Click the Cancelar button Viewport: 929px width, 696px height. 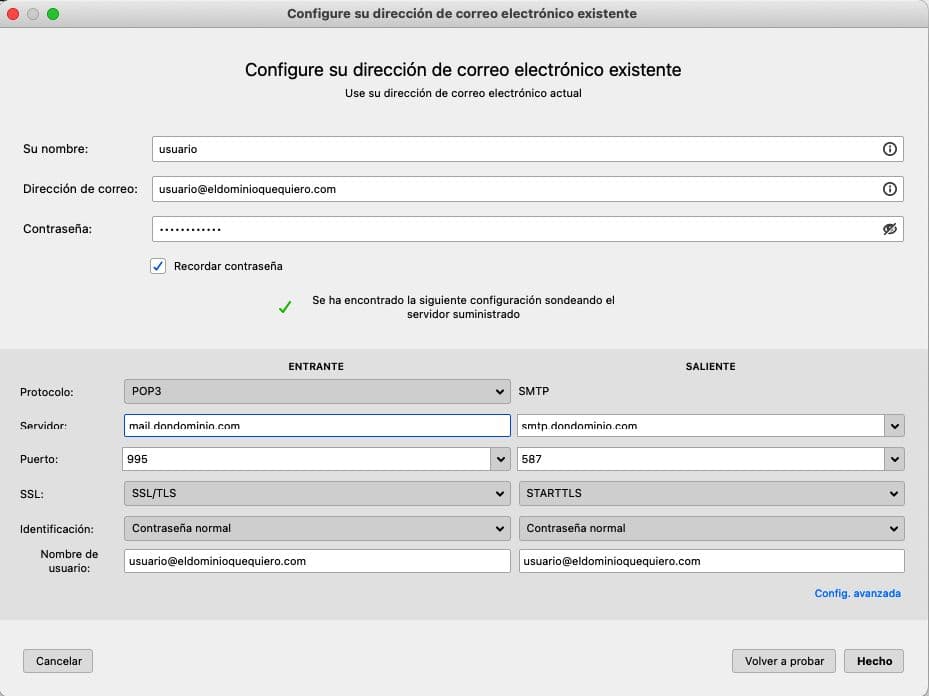click(x=57, y=661)
